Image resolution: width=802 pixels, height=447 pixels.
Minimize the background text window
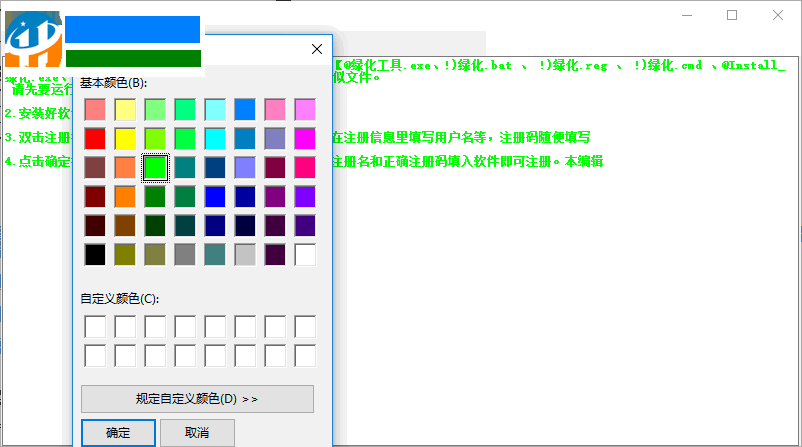pyautogui.click(x=687, y=15)
